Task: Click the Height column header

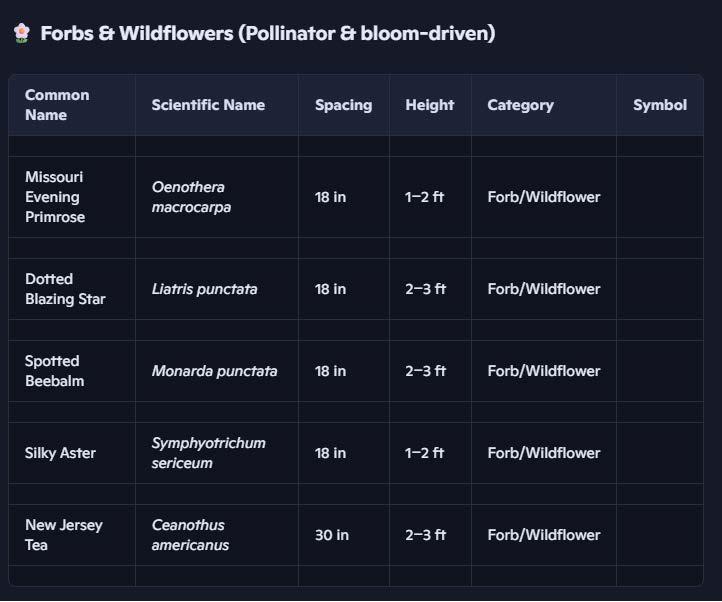Action: pyautogui.click(x=430, y=105)
